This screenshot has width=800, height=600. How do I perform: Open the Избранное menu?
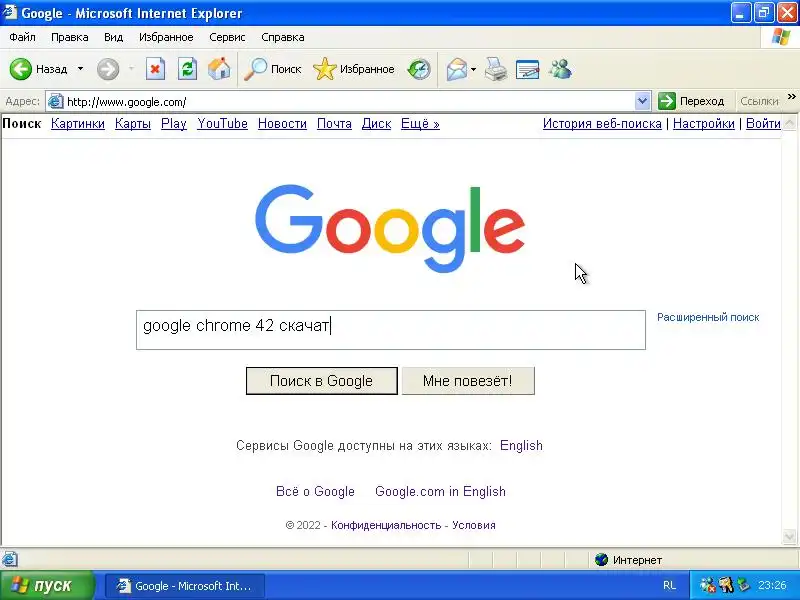(x=166, y=37)
